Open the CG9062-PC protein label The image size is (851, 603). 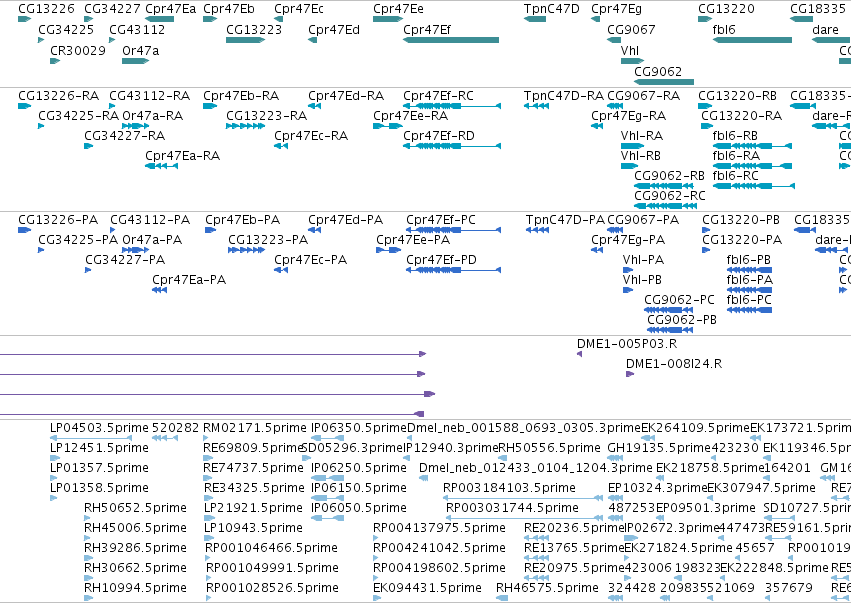679,300
